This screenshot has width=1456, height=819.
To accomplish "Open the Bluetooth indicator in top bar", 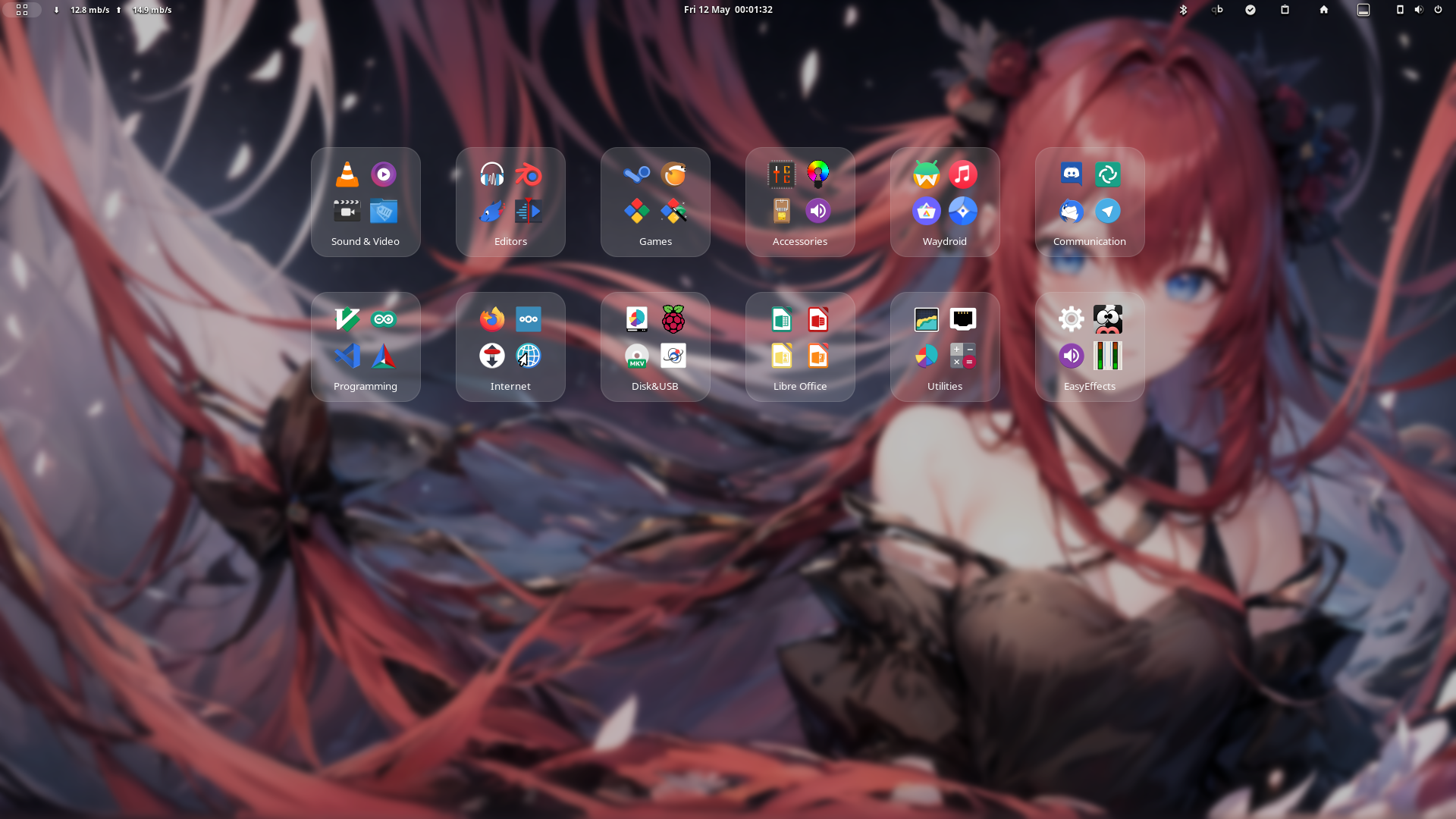I will tap(1183, 10).
